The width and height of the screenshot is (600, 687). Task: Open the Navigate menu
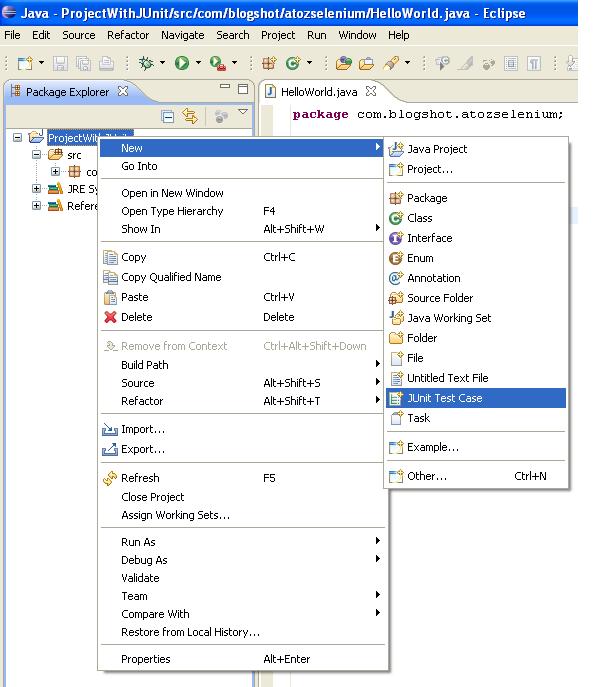coord(182,35)
